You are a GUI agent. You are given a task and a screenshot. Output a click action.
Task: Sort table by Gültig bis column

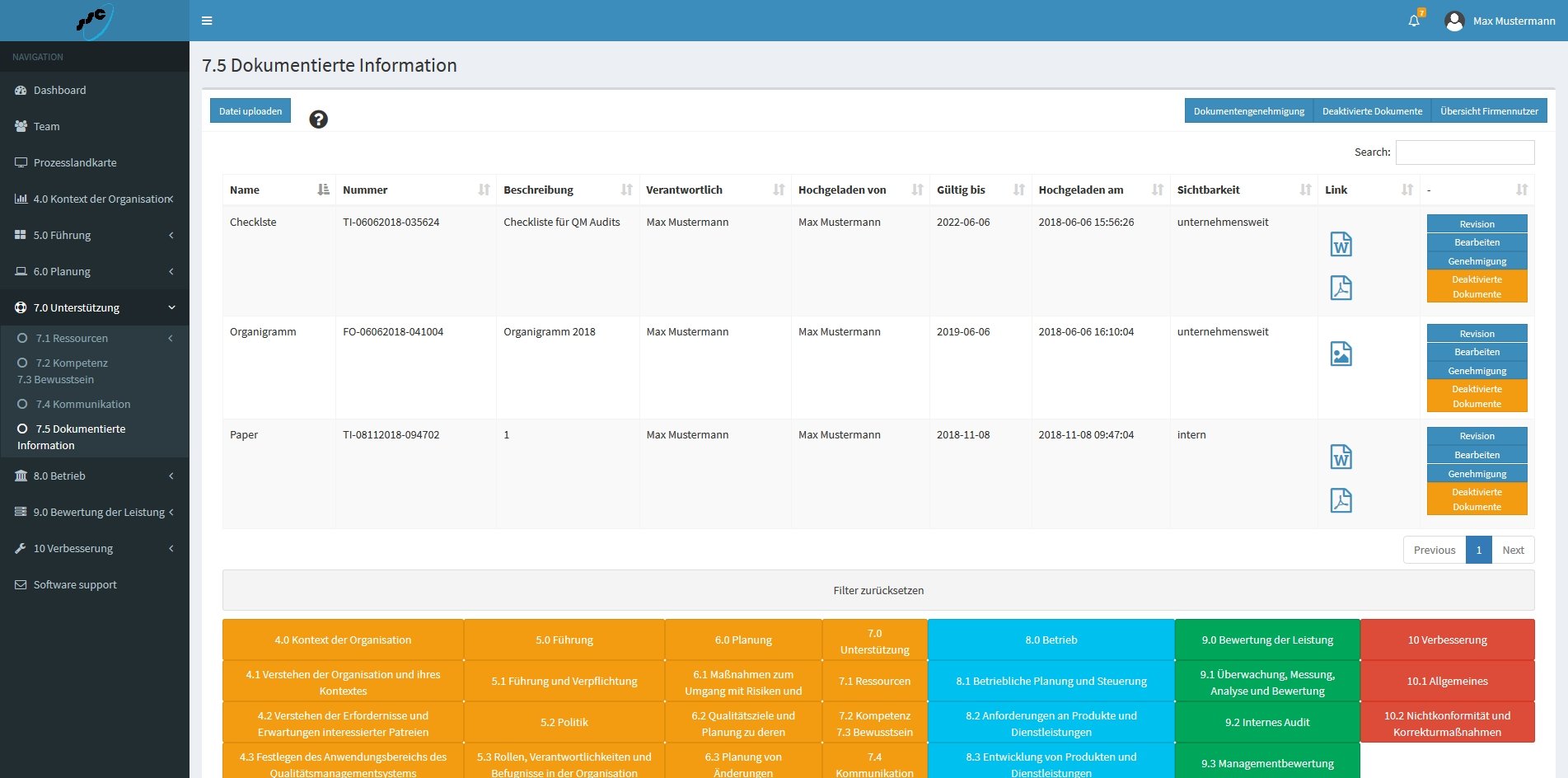(x=981, y=190)
